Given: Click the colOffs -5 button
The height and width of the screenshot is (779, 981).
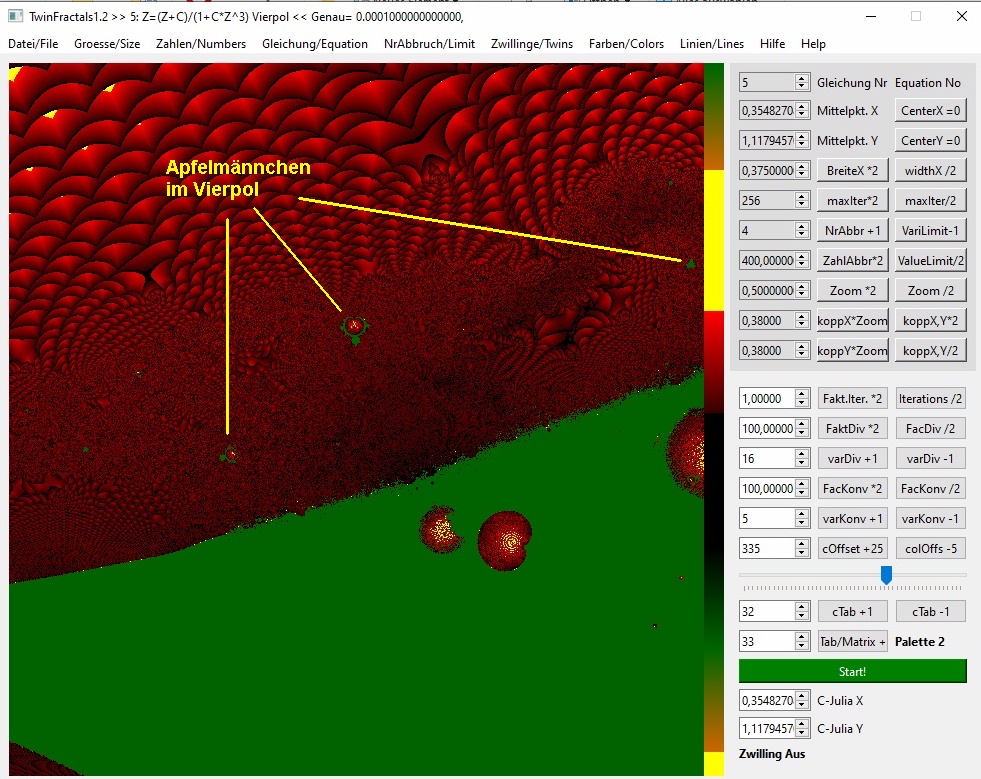Looking at the screenshot, I should [930, 549].
